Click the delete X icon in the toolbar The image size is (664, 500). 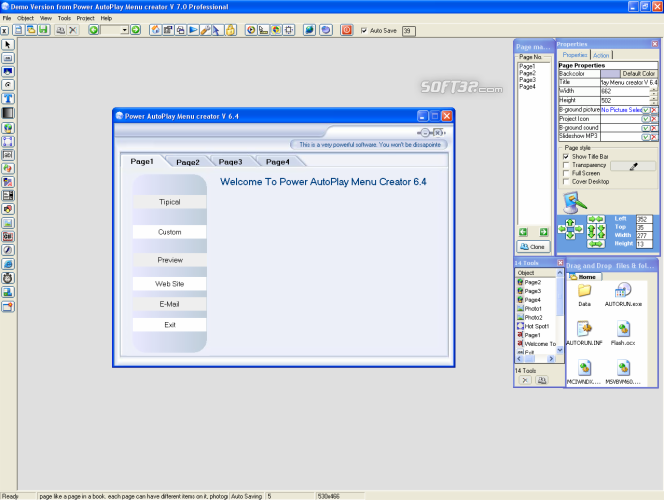coord(73,30)
